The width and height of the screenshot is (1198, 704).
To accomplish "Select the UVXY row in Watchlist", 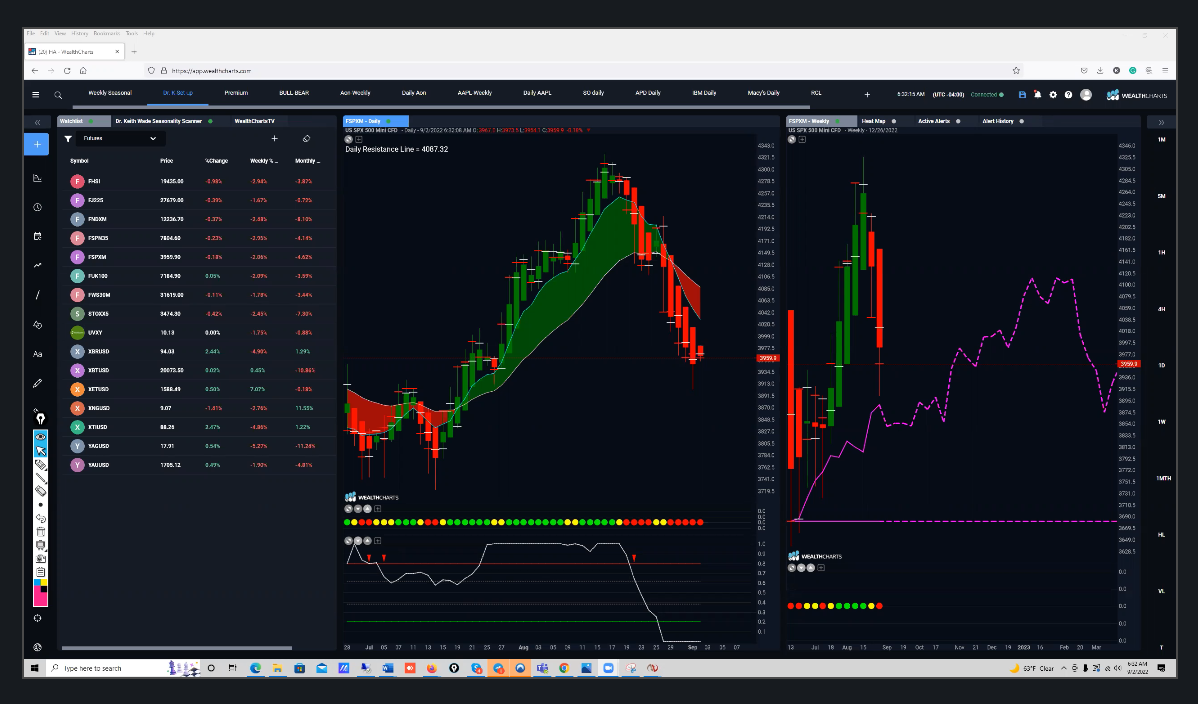I will (x=197, y=333).
